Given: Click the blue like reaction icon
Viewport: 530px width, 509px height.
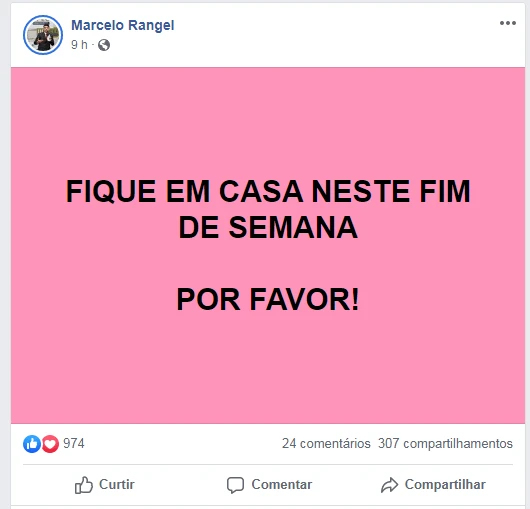Looking at the screenshot, I should [32, 444].
